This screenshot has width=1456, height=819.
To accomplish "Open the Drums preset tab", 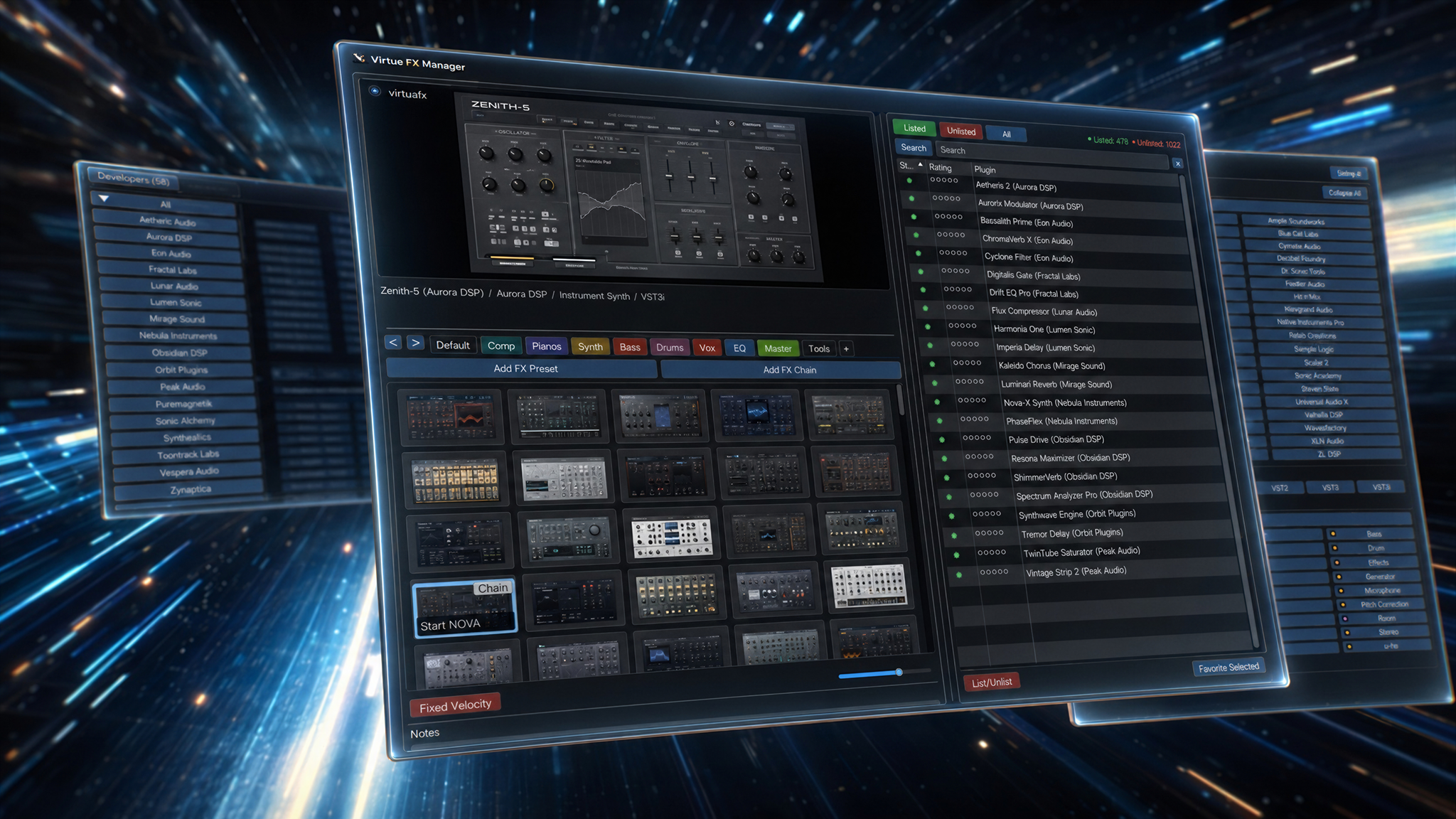I will tap(670, 348).
